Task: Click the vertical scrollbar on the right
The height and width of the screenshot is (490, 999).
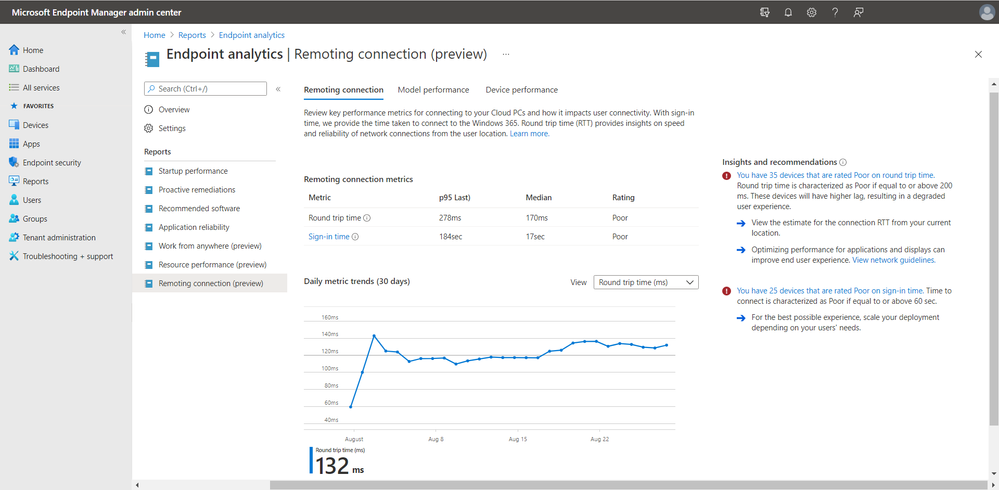Action: pos(994,258)
